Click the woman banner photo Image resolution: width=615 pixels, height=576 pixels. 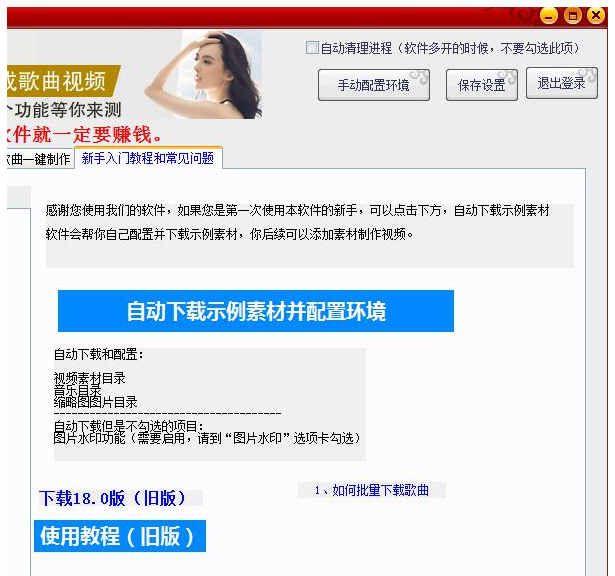pyautogui.click(x=203, y=74)
